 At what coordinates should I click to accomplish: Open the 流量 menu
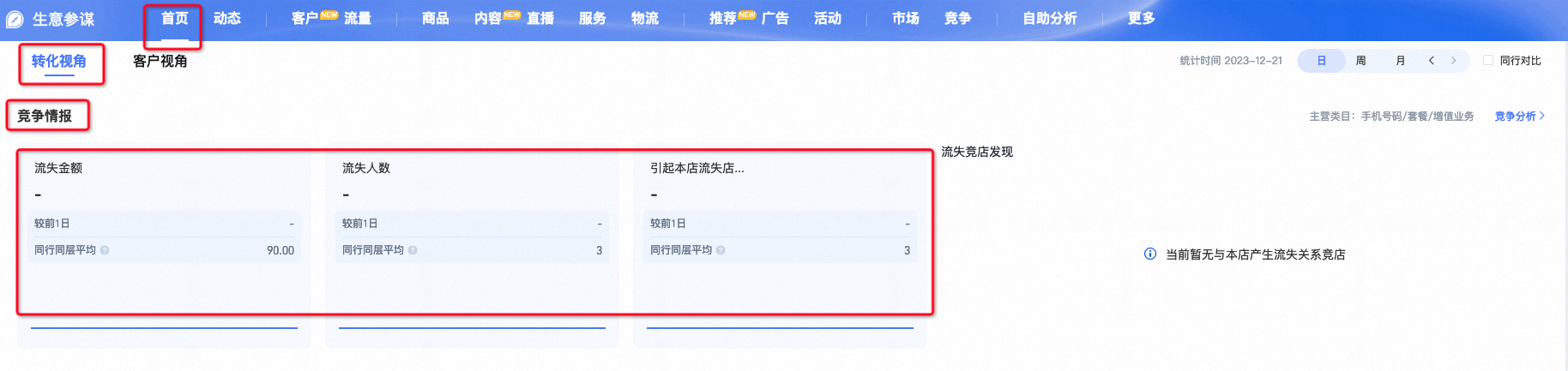click(358, 19)
